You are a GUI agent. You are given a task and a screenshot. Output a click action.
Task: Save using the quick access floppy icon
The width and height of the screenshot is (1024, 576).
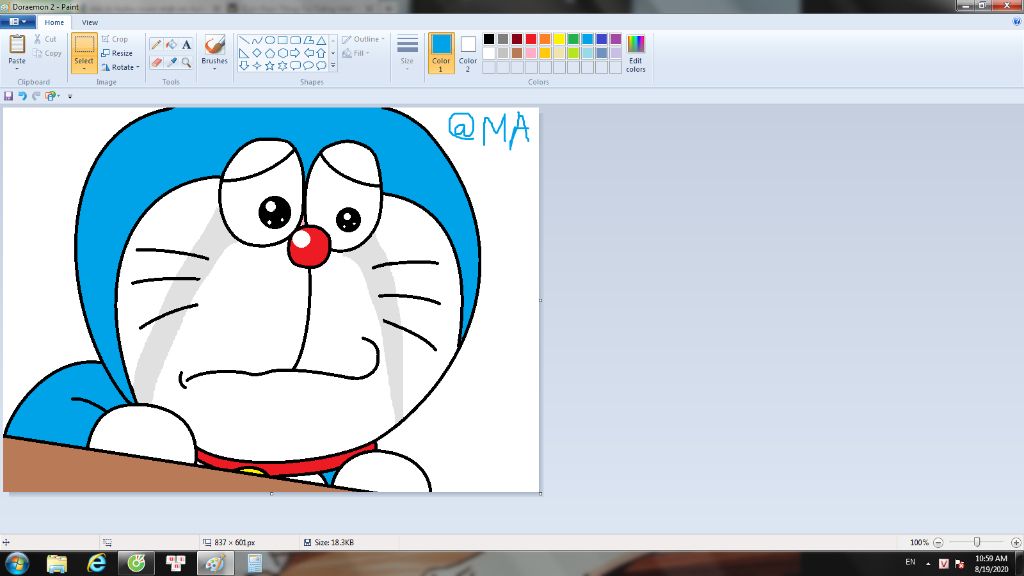pyautogui.click(x=8, y=96)
